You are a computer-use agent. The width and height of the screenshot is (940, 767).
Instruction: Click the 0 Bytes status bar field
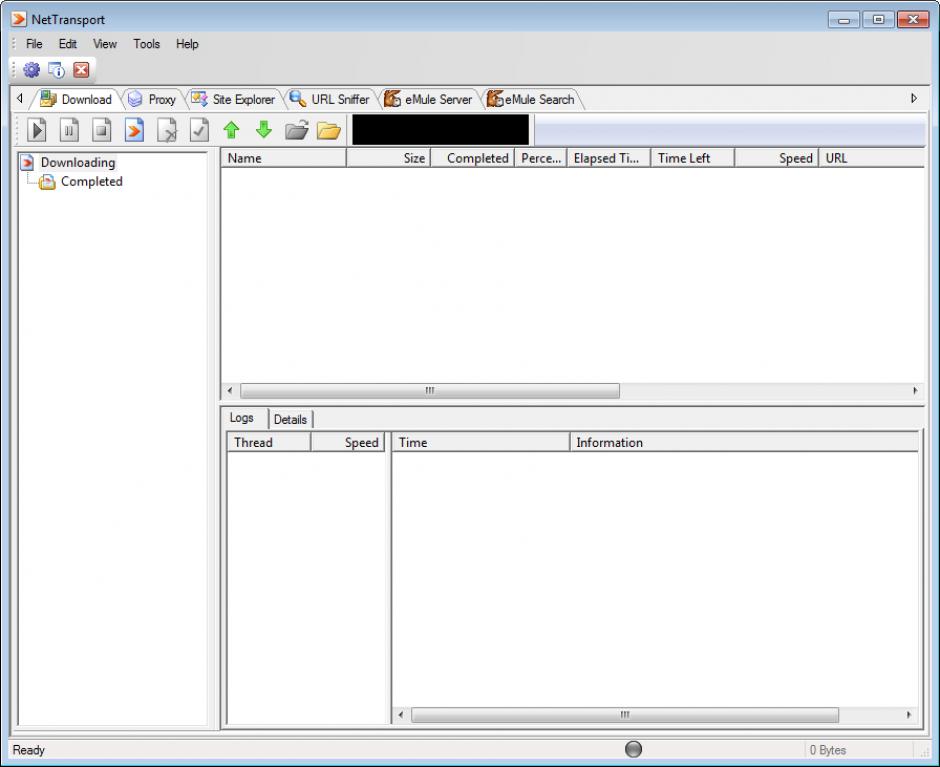(828, 750)
